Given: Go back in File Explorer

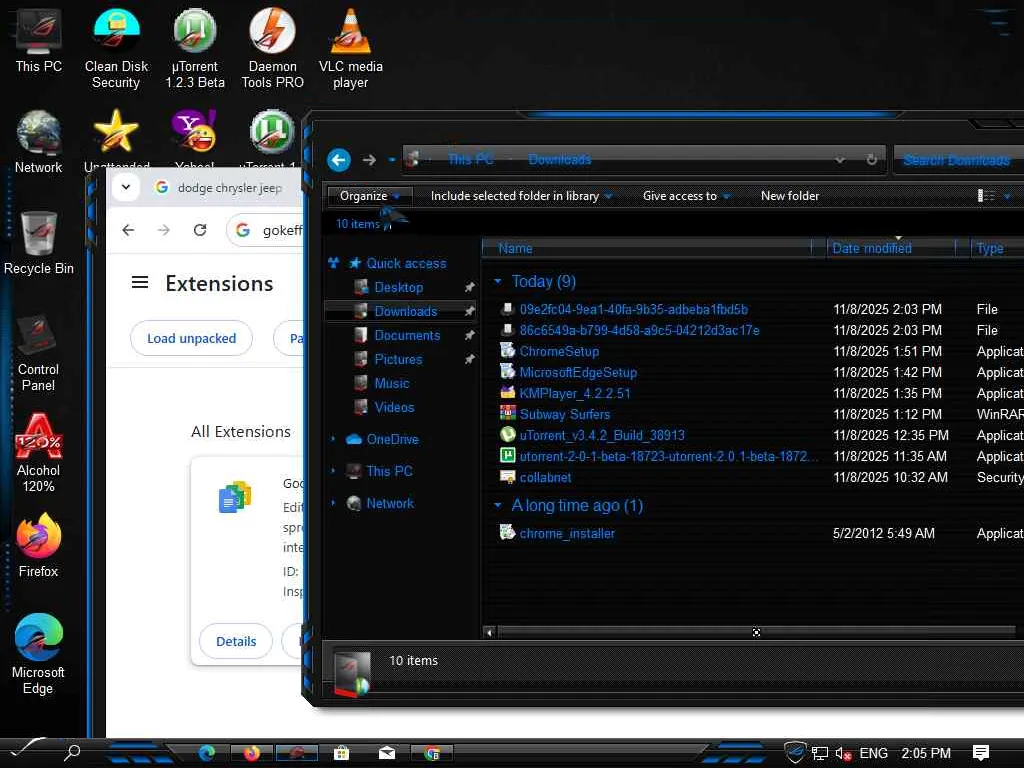Looking at the screenshot, I should pyautogui.click(x=338, y=160).
